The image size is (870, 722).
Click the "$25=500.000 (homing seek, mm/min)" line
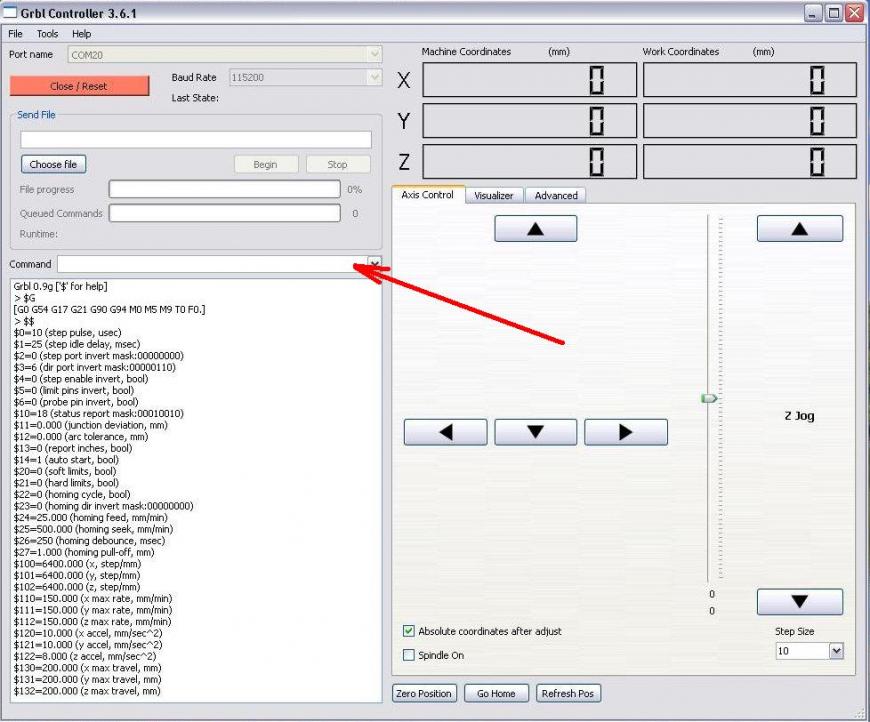(x=93, y=529)
